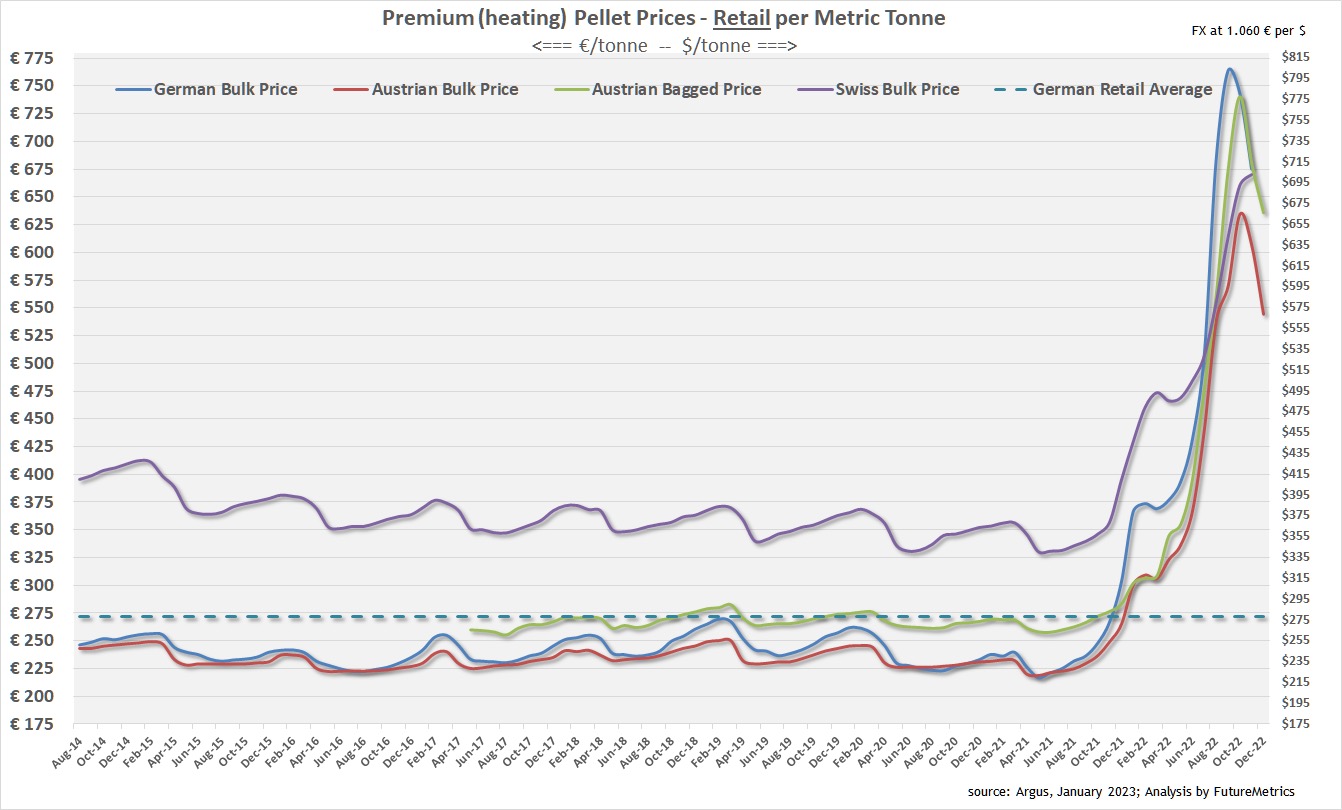Click the blue German Bulk legend line swatch
1342x810 pixels.
(x=134, y=89)
